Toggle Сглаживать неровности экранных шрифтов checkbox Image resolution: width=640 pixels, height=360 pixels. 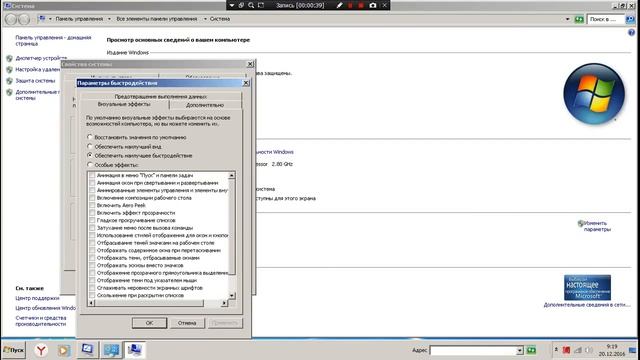[x=92, y=288]
